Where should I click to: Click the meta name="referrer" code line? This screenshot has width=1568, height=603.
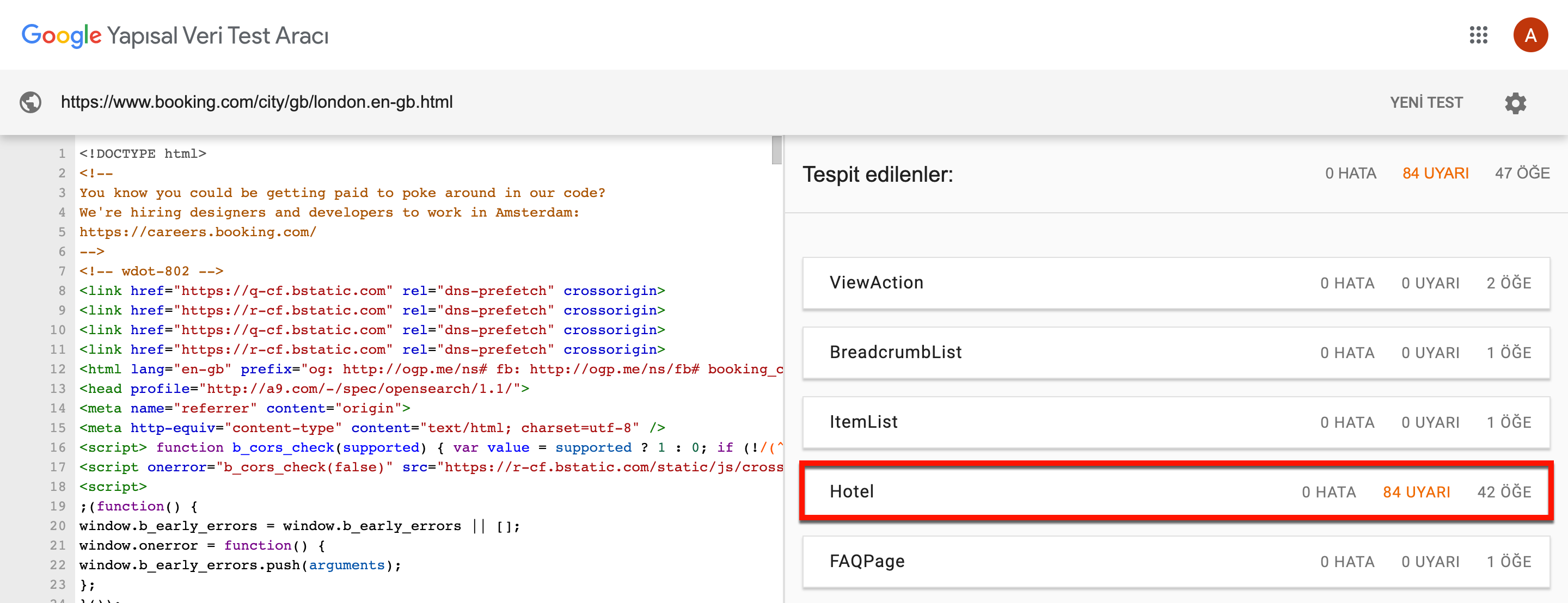point(244,408)
